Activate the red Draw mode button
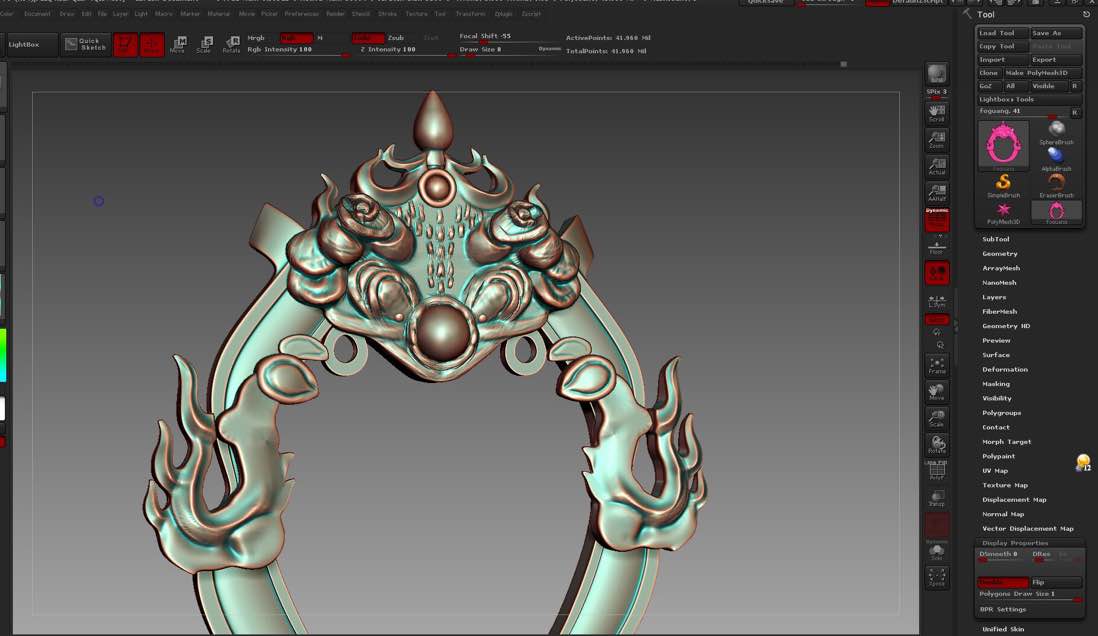Image resolution: width=1098 pixels, height=636 pixels. (152, 44)
